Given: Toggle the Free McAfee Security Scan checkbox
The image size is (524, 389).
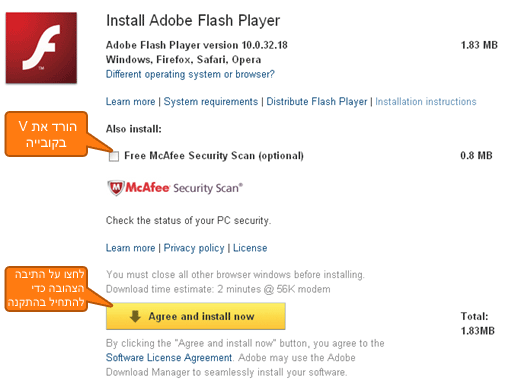Looking at the screenshot, I should pos(114,156).
